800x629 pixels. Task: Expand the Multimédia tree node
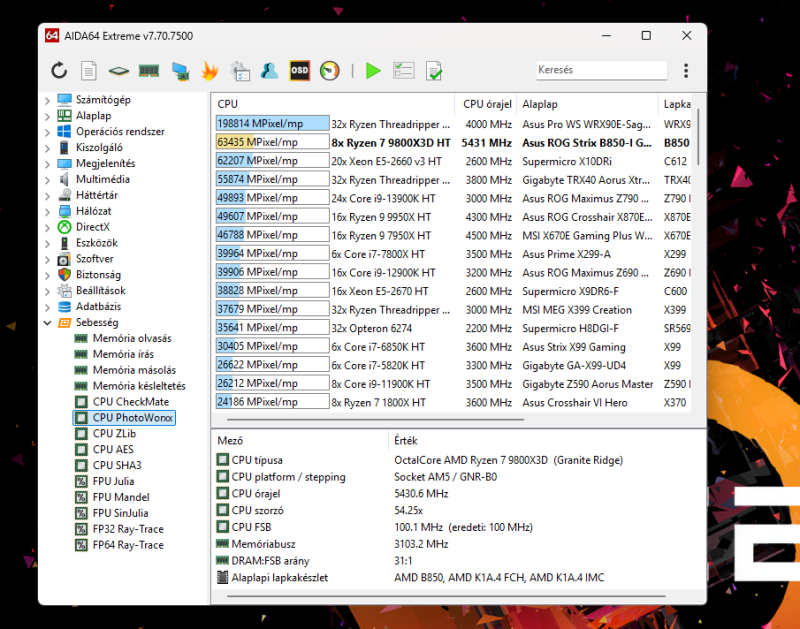tap(47, 180)
